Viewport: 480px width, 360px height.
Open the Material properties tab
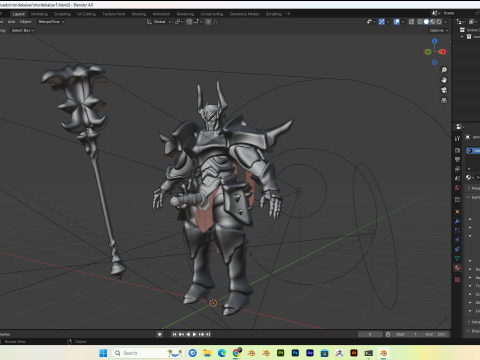point(457,268)
